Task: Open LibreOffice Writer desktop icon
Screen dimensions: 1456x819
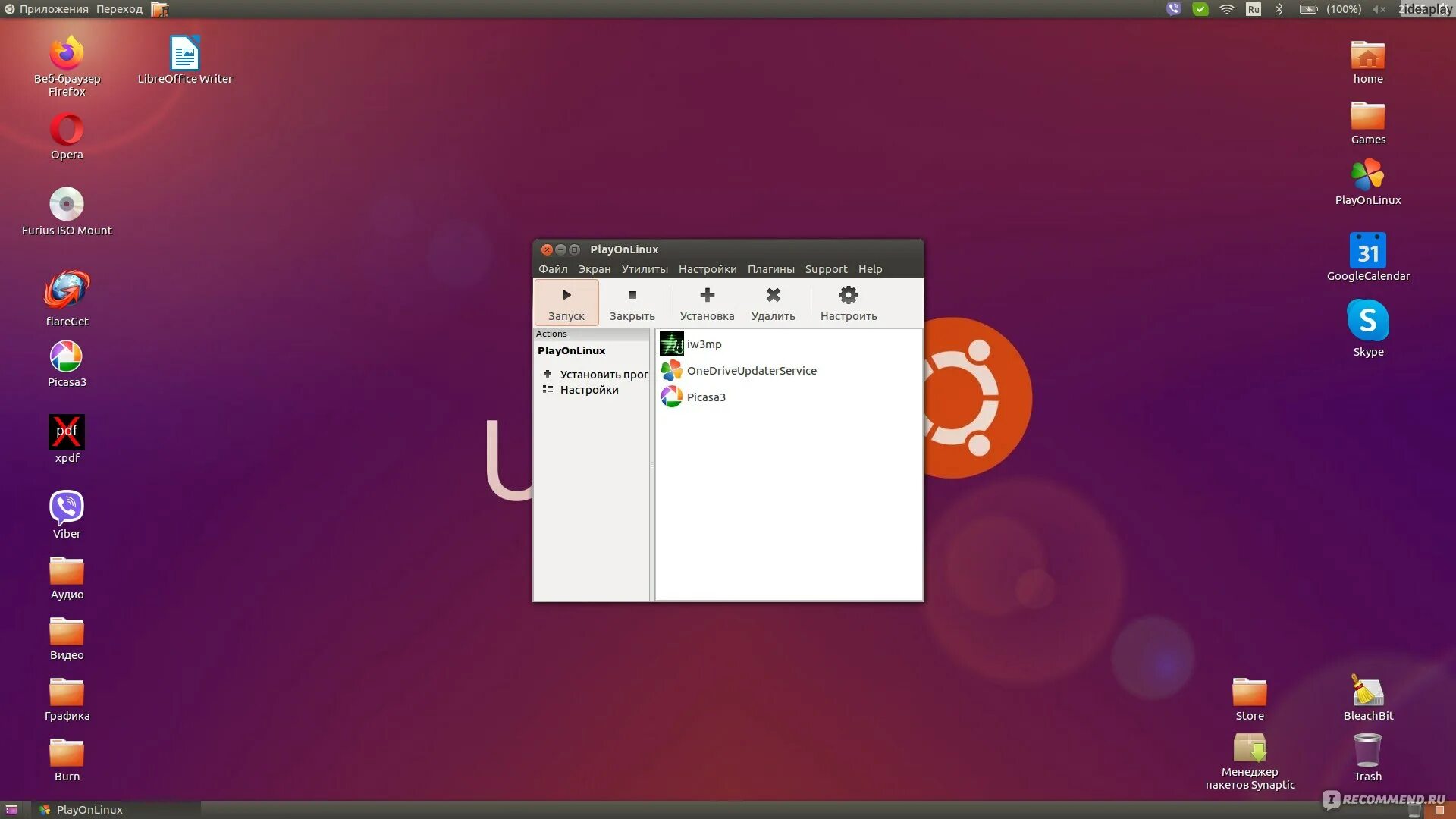Action: (x=184, y=59)
